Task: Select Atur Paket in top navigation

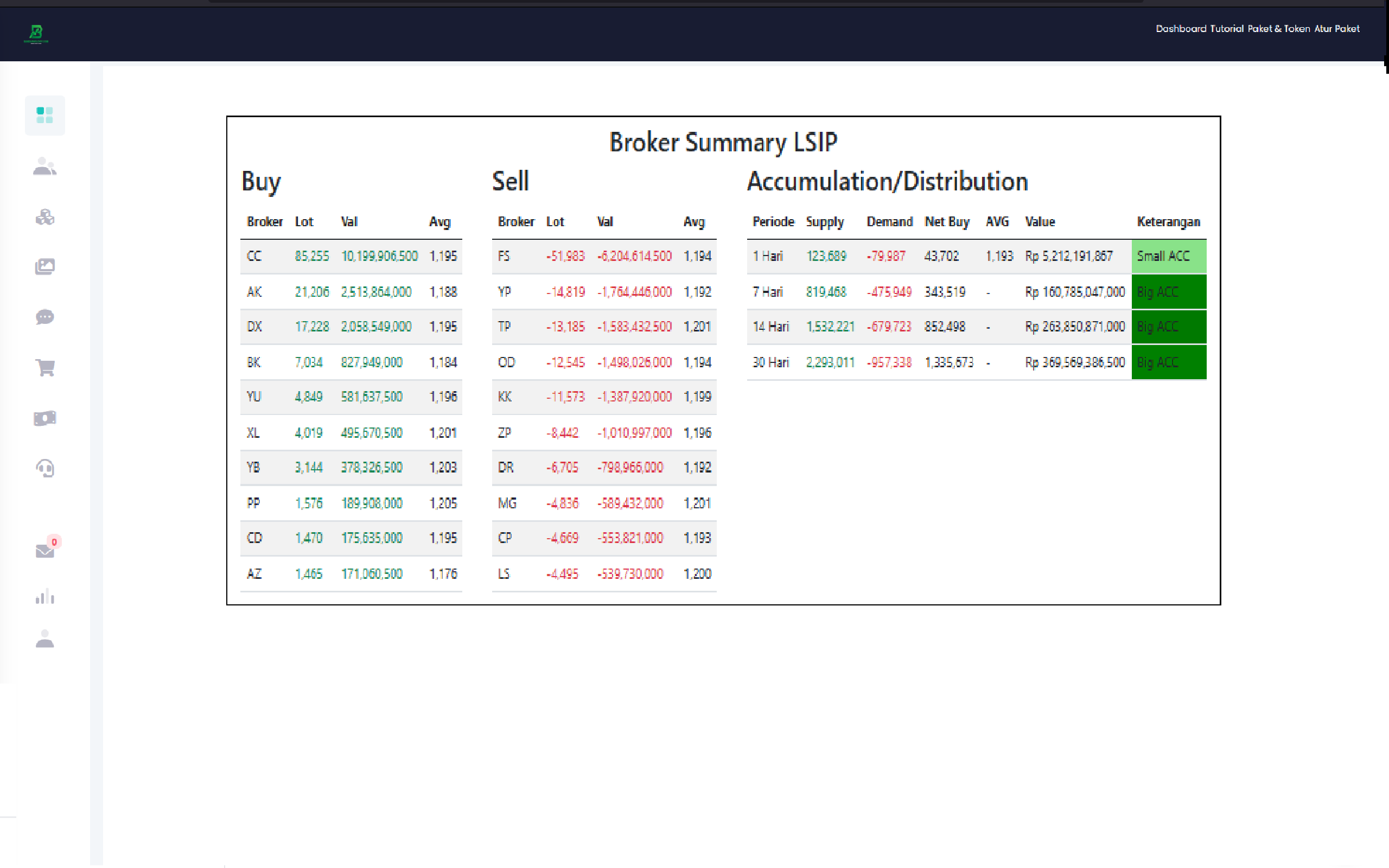Action: tap(1336, 29)
